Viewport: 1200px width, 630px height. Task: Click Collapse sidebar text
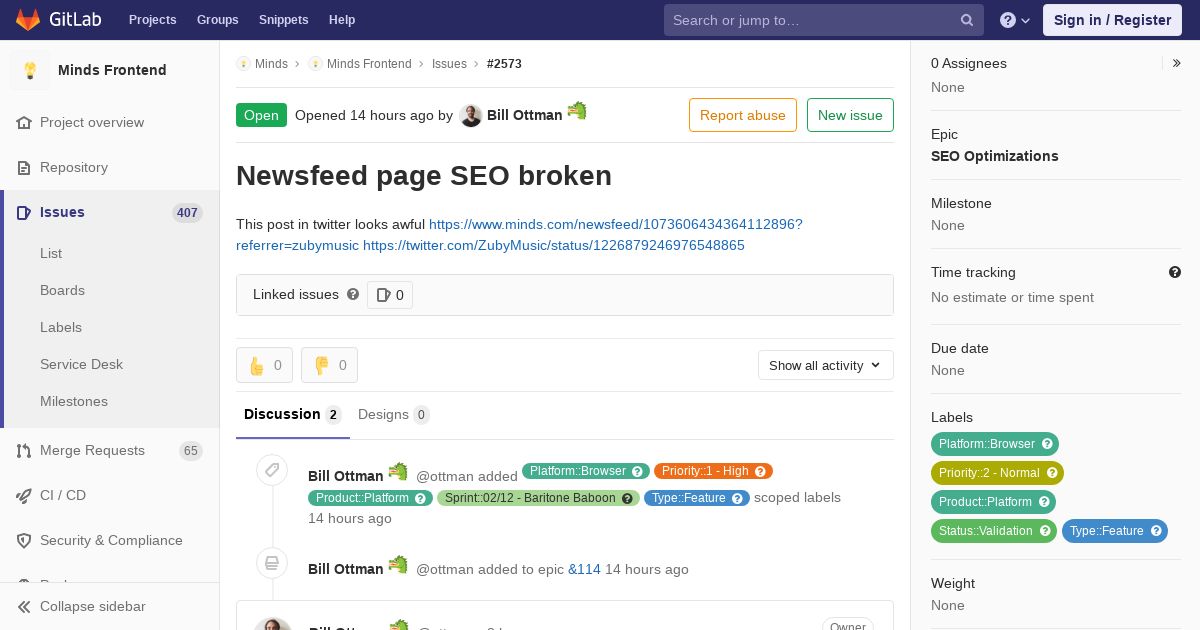point(93,606)
